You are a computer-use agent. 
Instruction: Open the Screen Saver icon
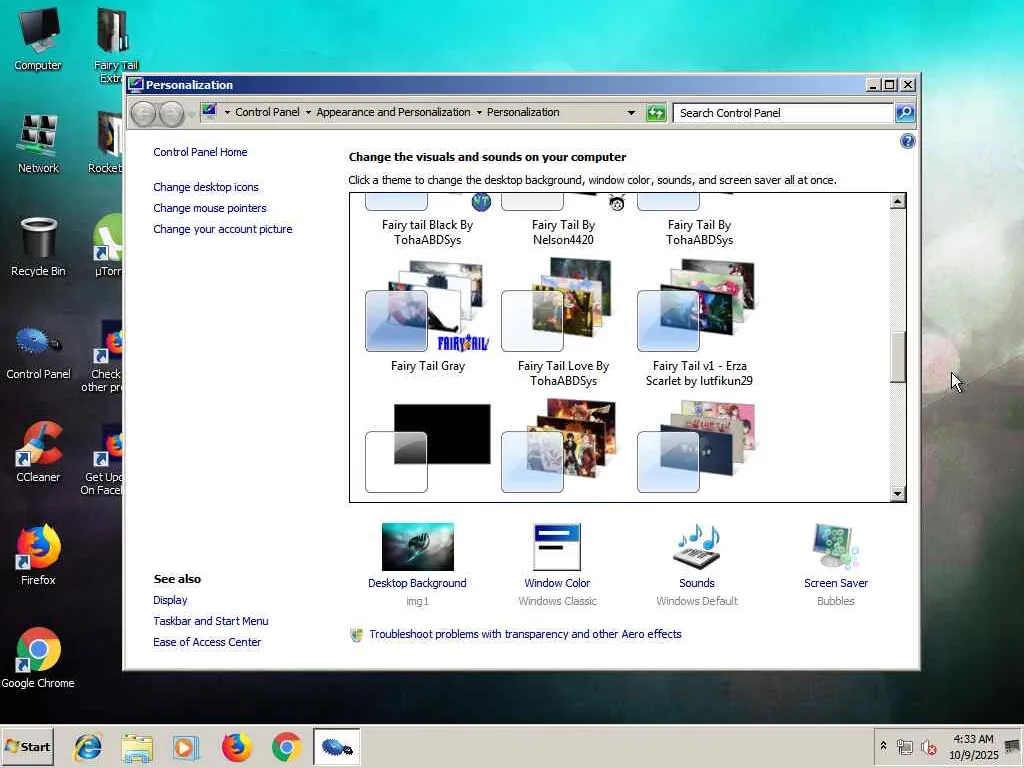[835, 547]
